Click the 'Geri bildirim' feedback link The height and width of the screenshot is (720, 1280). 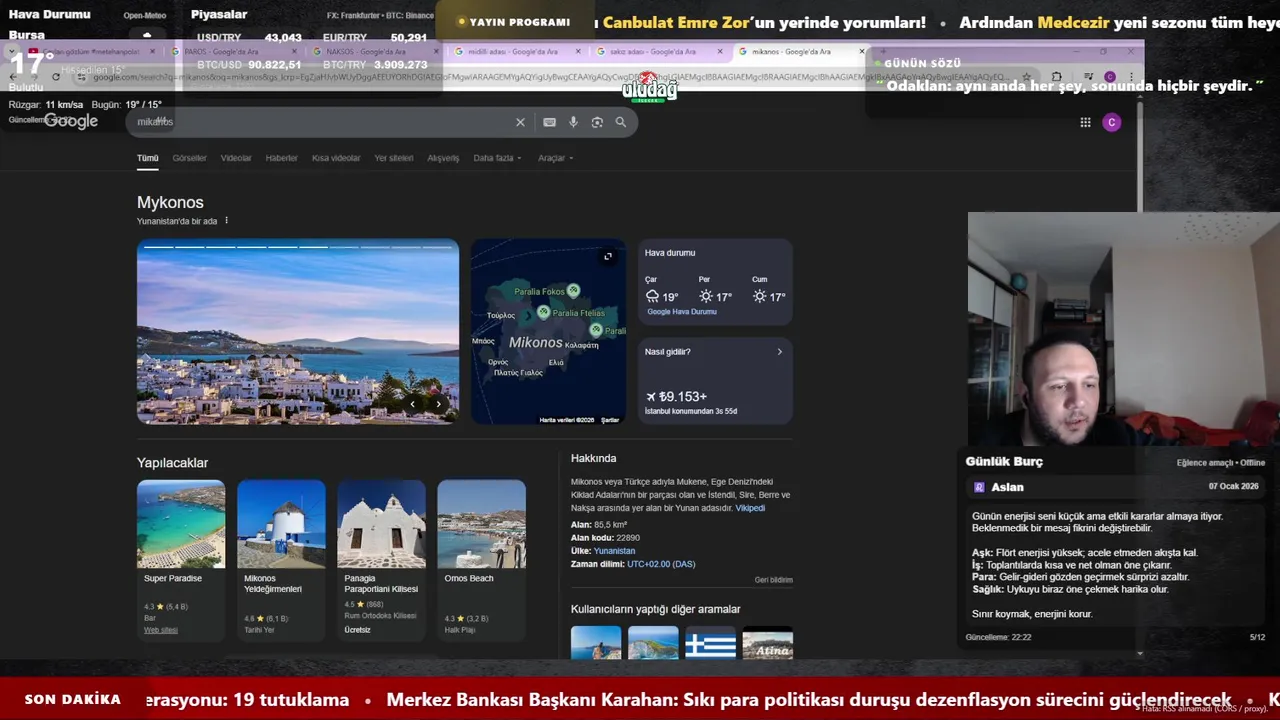(773, 580)
